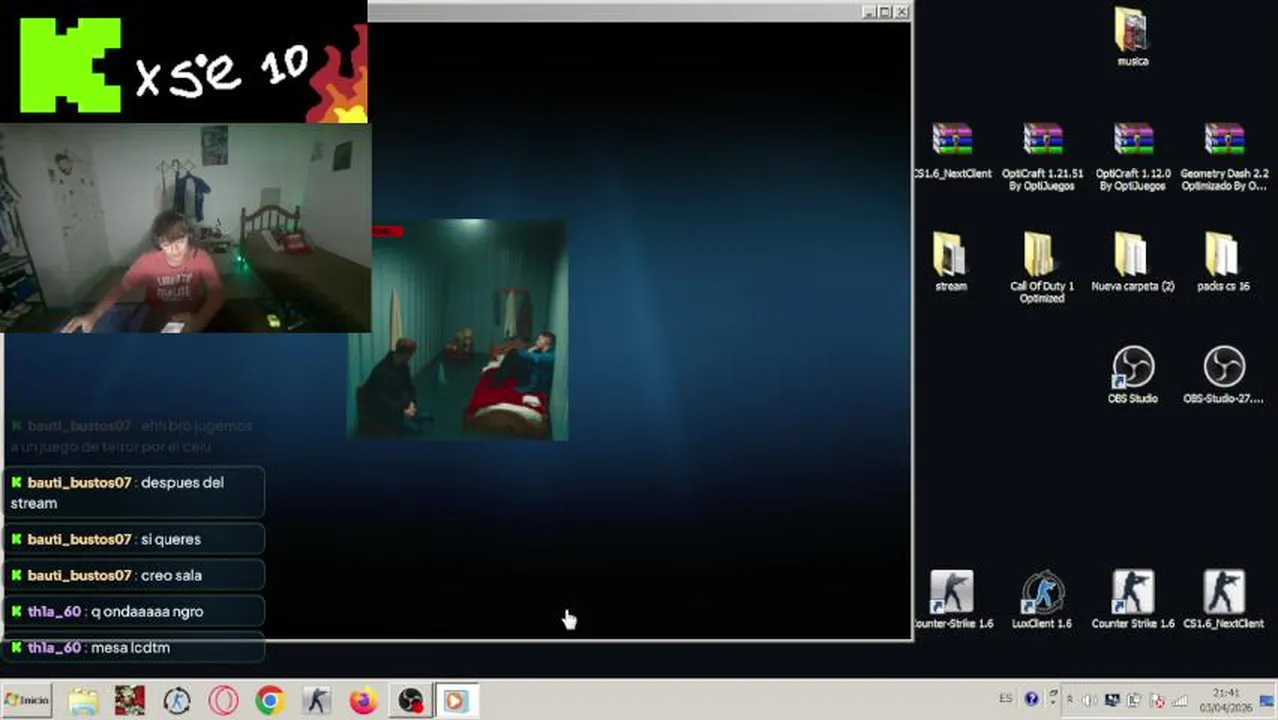Select the OBS-Studio-27... desktop icon
This screenshot has width=1278, height=720.
pos(1223,374)
